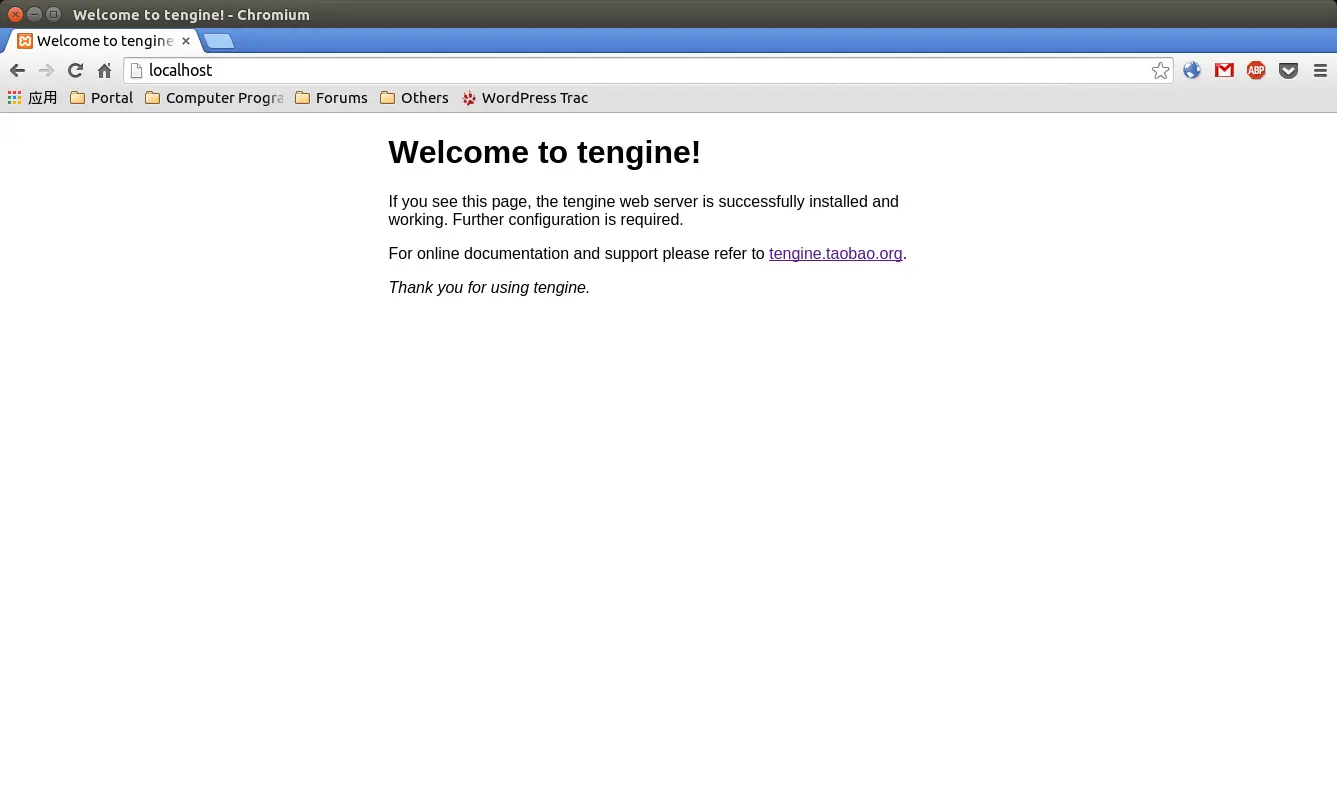The width and height of the screenshot is (1337, 792).
Task: Open the Chromium hamburger menu
Action: pos(1320,70)
